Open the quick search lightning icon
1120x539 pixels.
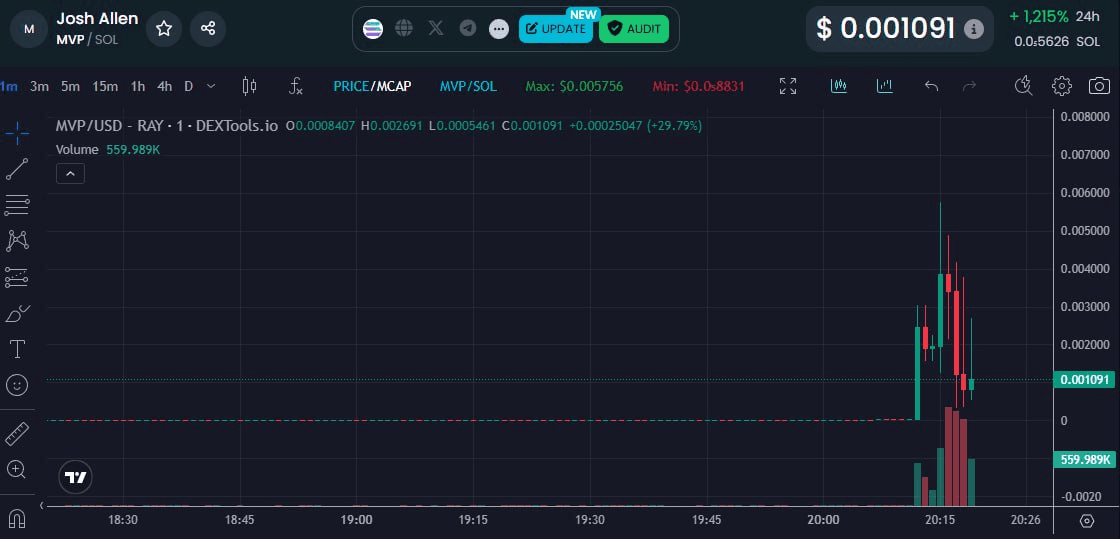coord(1024,86)
